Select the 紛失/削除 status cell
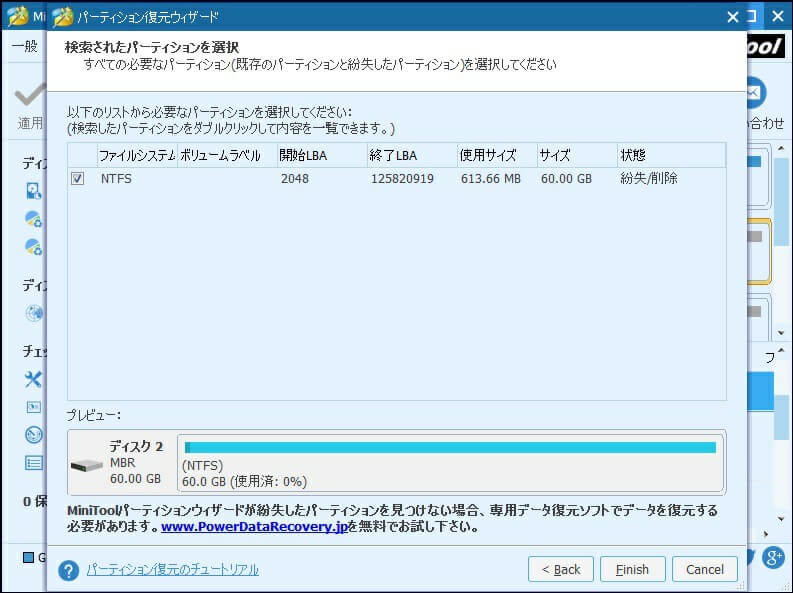 649,178
